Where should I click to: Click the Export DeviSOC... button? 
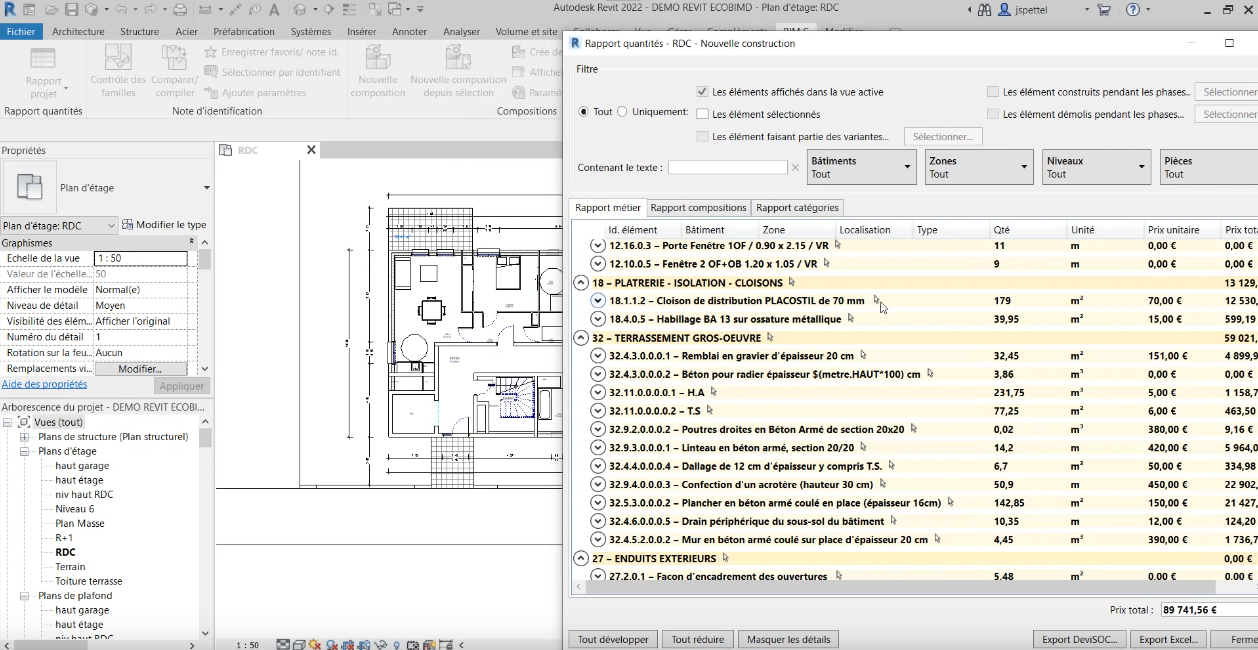pos(1079,639)
